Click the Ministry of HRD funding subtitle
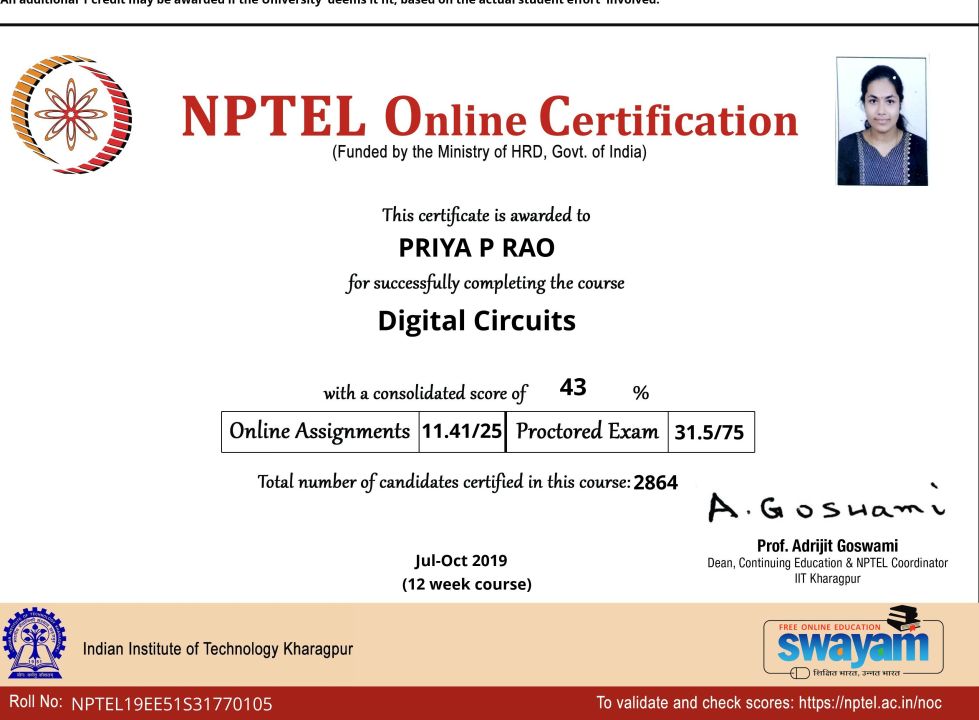The width and height of the screenshot is (979, 720). (x=490, y=152)
